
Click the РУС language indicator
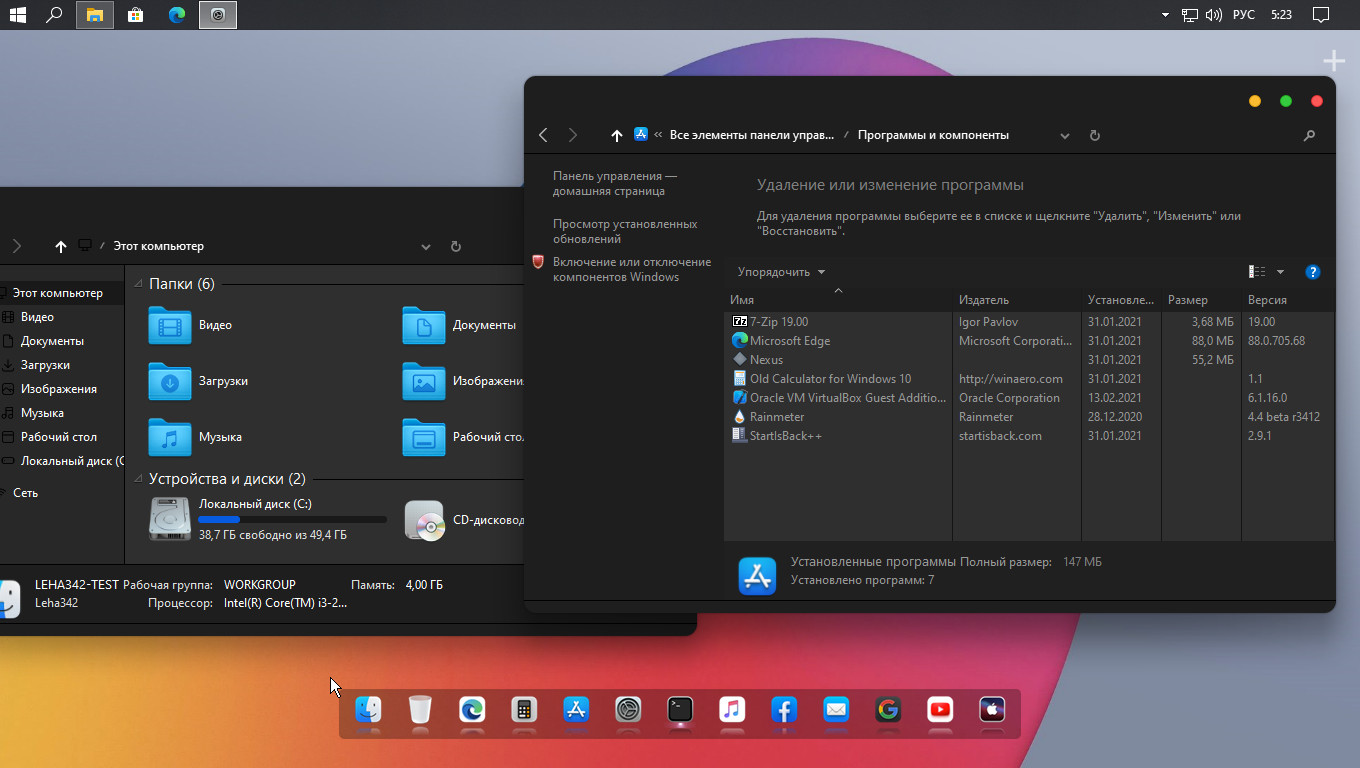tap(1244, 15)
